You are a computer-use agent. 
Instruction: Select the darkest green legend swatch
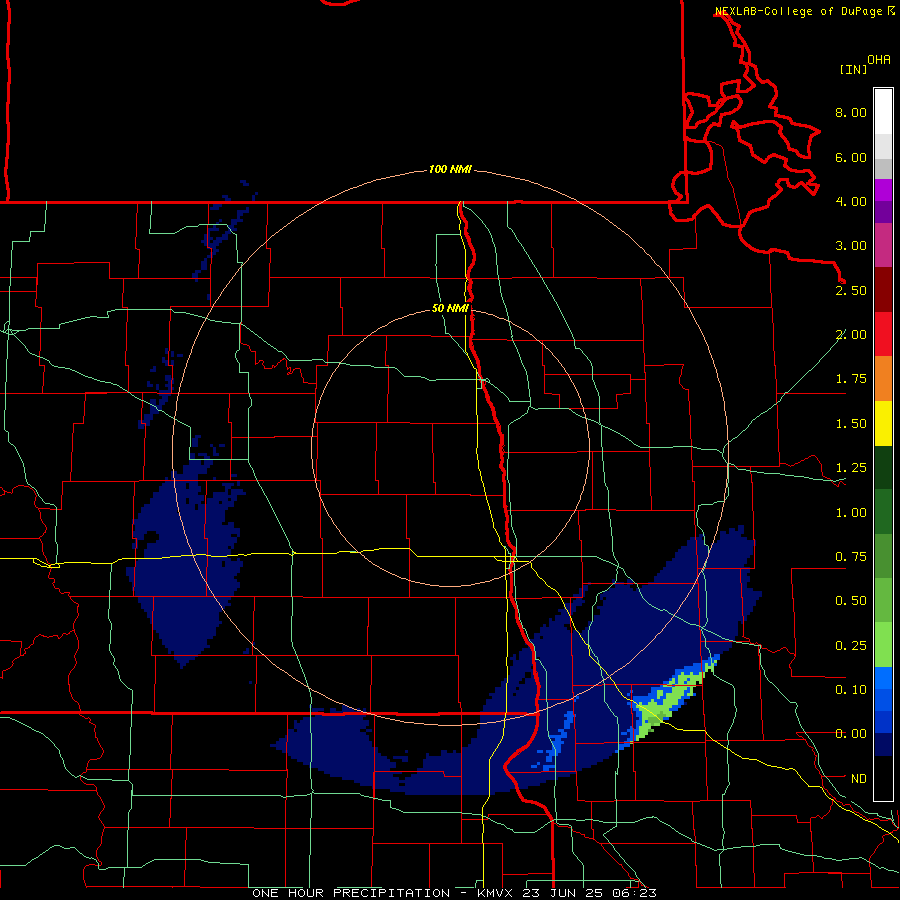point(883,468)
